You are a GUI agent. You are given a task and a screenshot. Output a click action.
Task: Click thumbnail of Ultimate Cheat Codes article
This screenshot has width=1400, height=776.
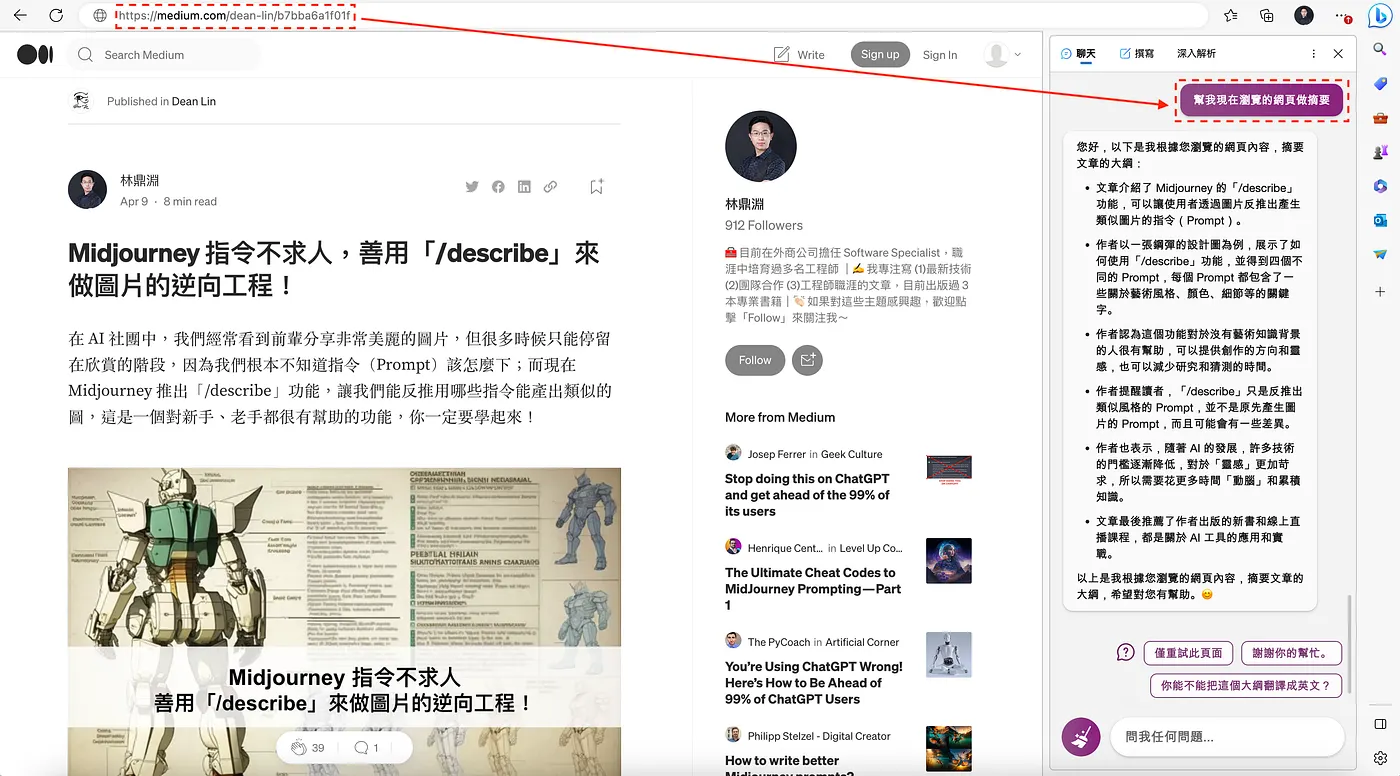(x=949, y=561)
